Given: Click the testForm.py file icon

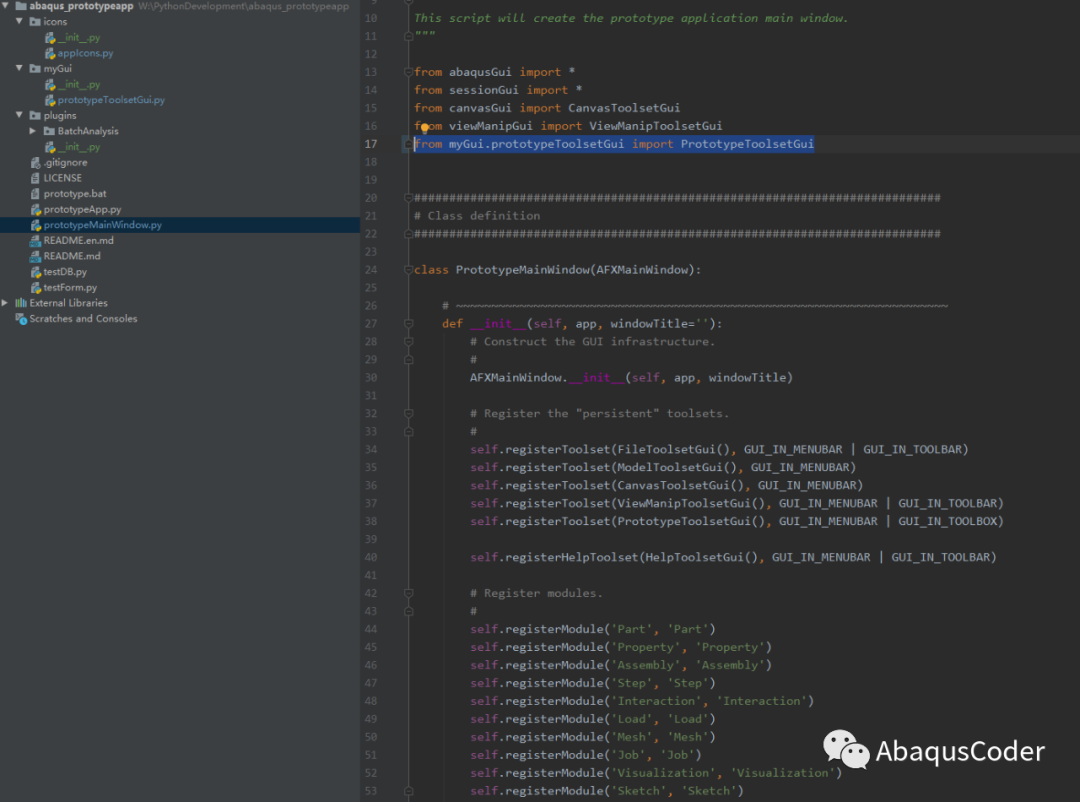Looking at the screenshot, I should (x=36, y=287).
